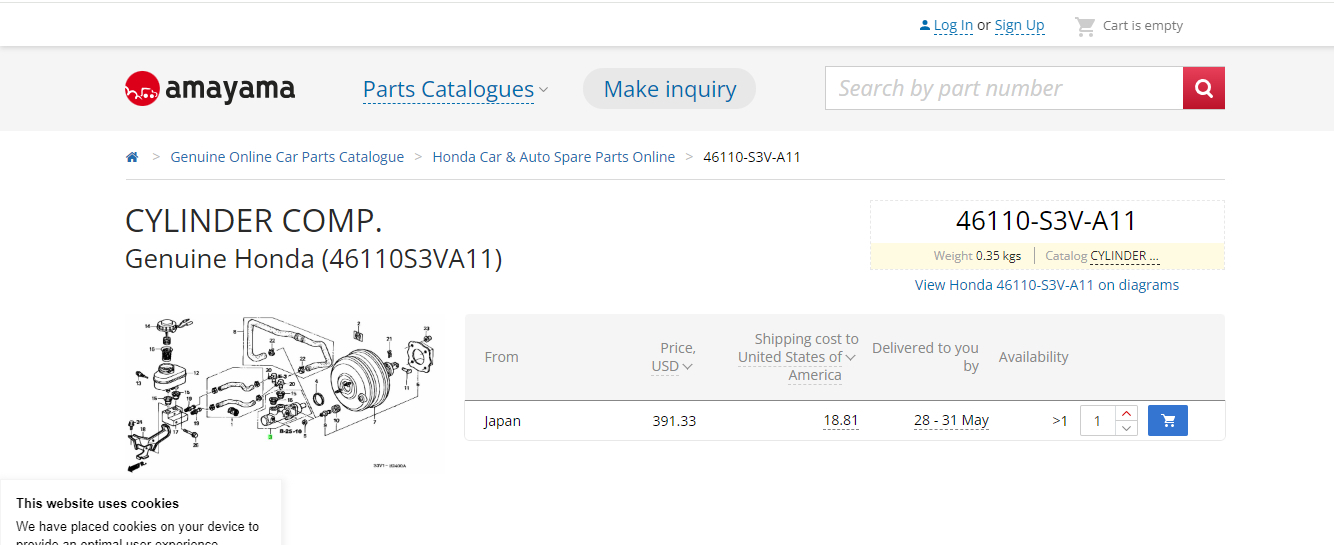Click the Sign Up link

1019,26
